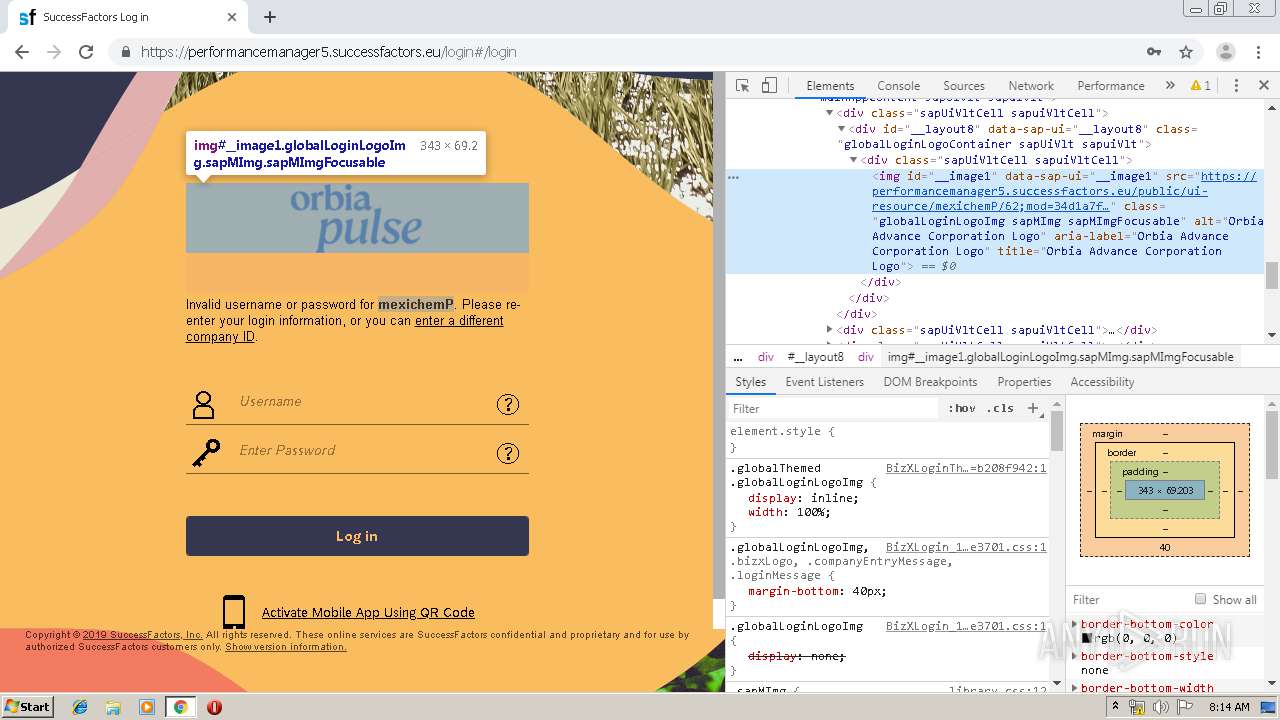The image size is (1280, 720).
Task: Open saved passwords key icon
Action: 1154,52
